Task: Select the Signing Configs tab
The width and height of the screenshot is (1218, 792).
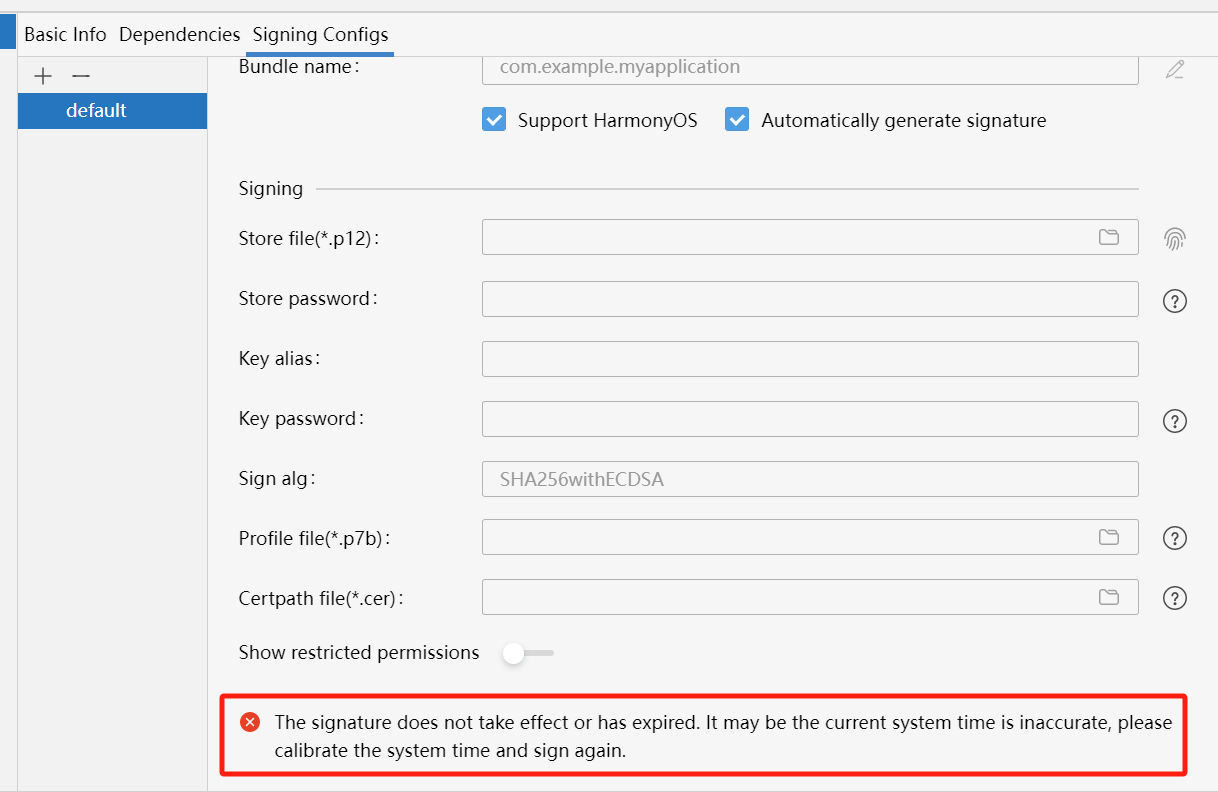Action: tap(320, 34)
